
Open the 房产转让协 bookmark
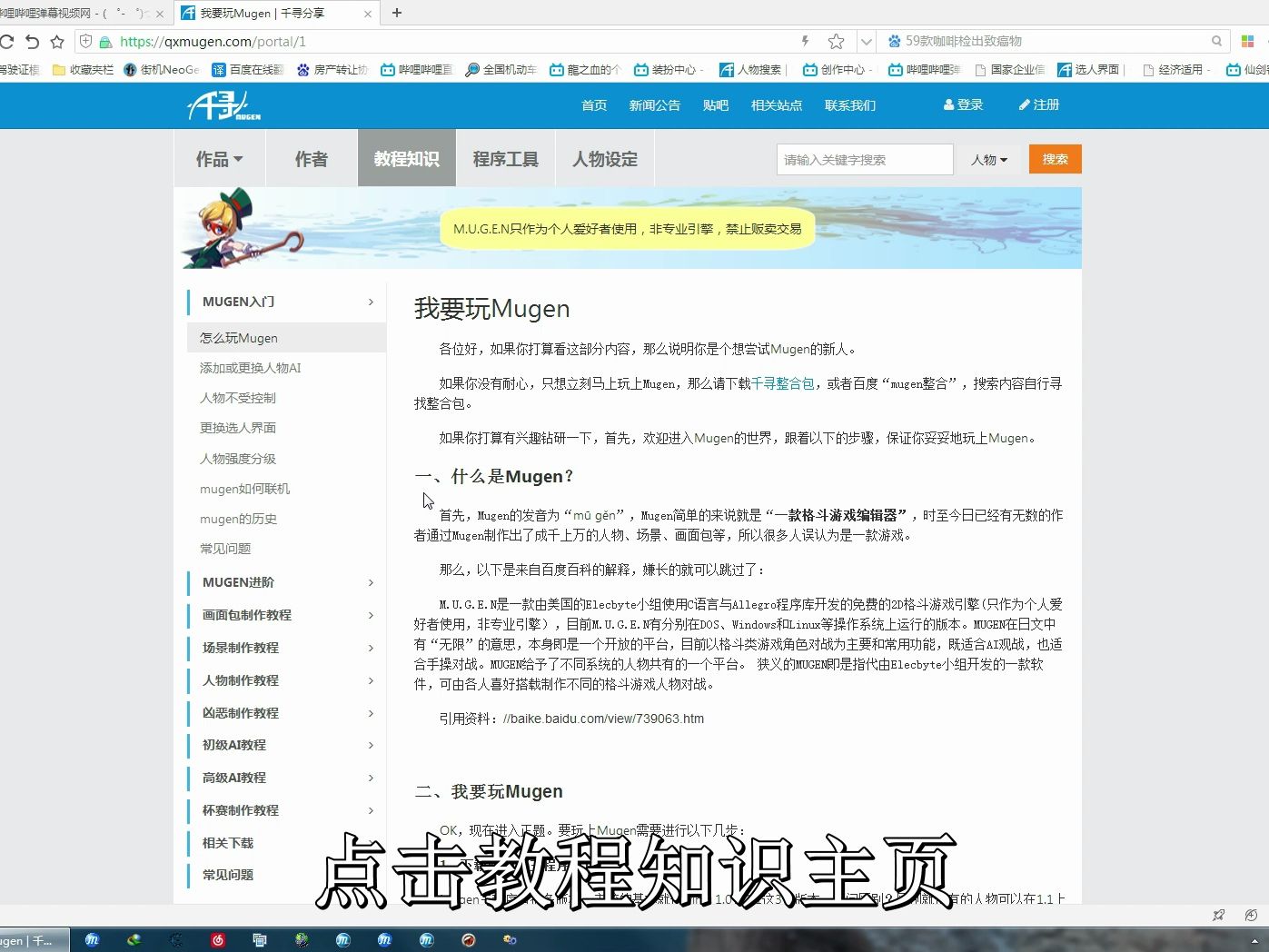tap(332, 70)
